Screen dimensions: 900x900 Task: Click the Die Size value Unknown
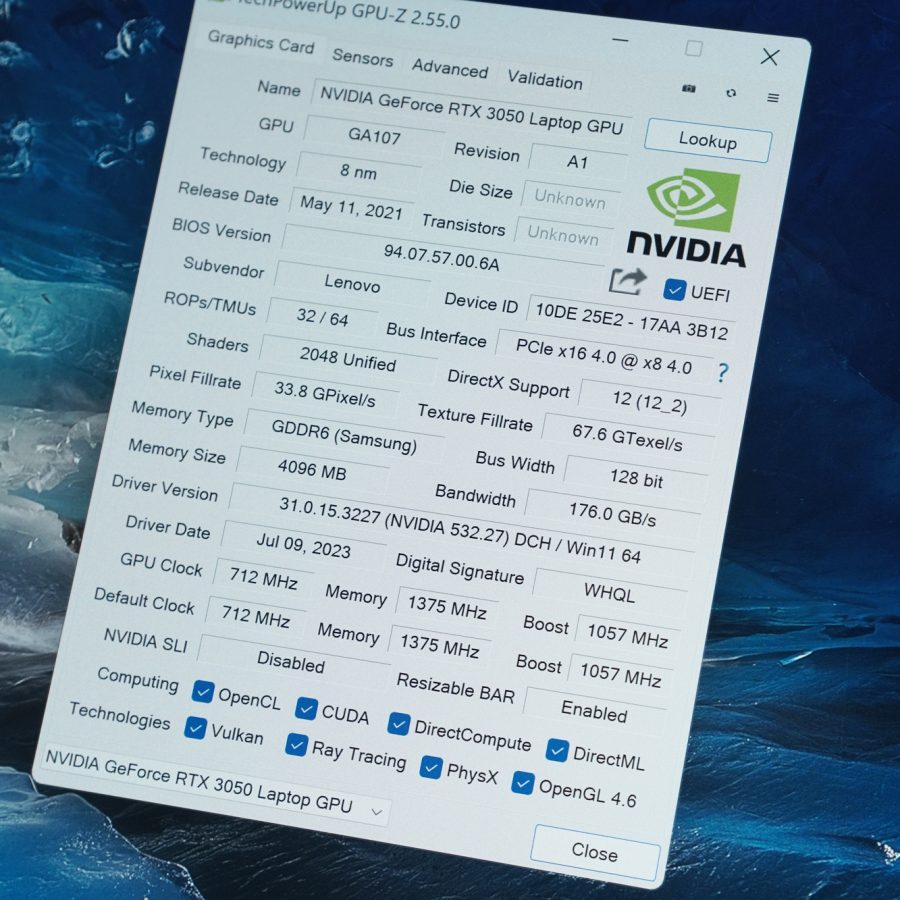click(x=570, y=199)
